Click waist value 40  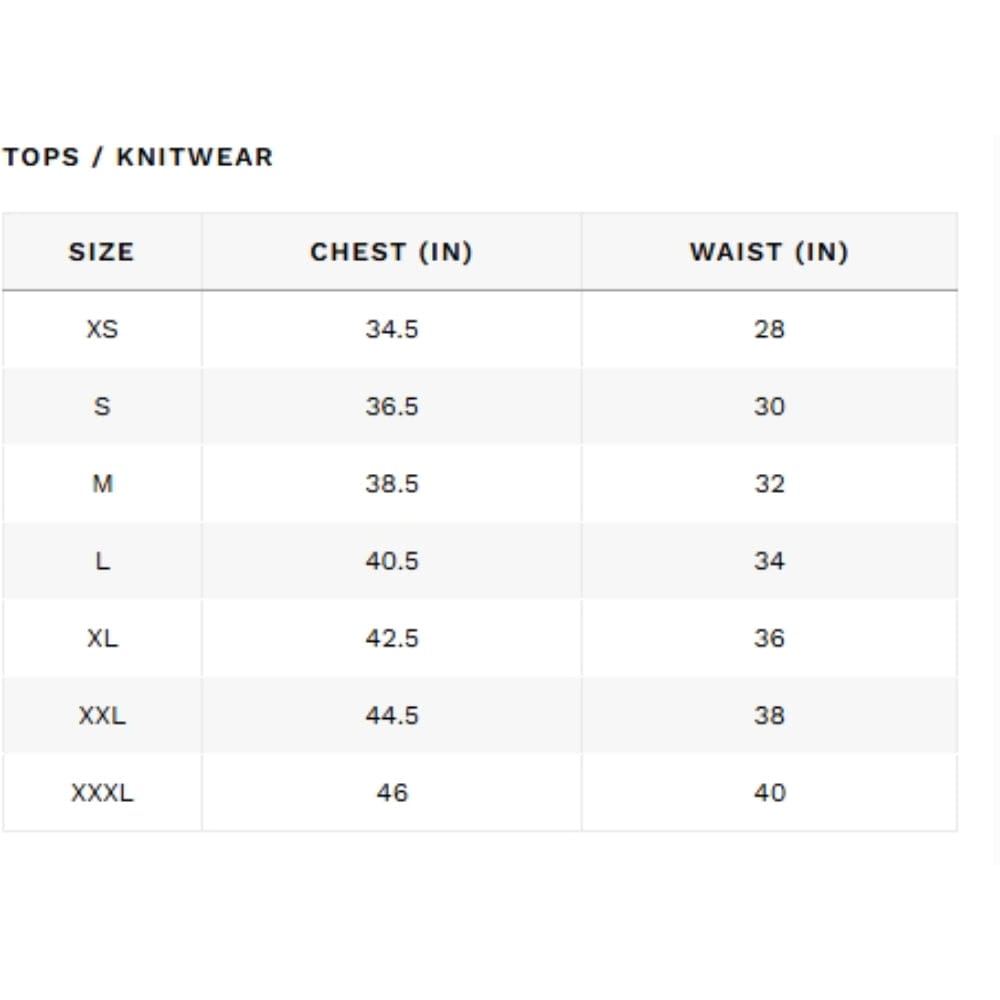coord(769,793)
